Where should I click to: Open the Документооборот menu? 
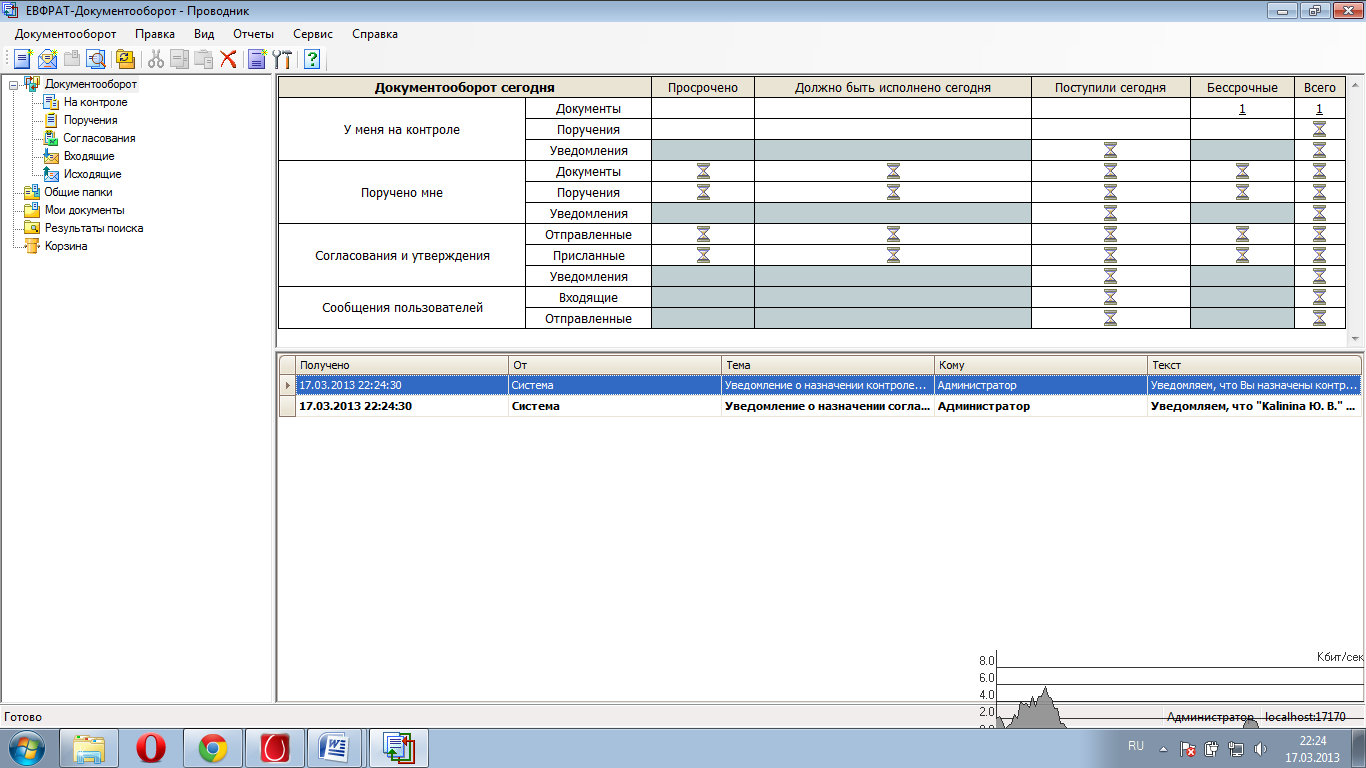tap(65, 34)
